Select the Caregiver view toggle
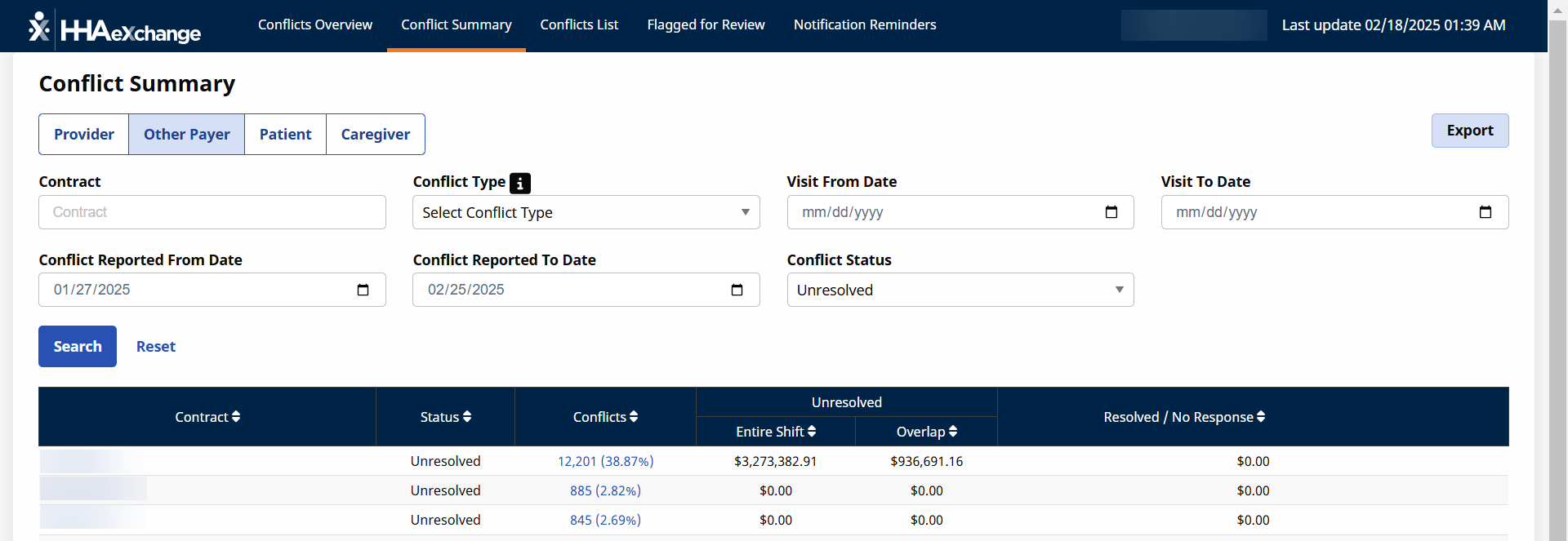The height and width of the screenshot is (541, 1568). (375, 135)
